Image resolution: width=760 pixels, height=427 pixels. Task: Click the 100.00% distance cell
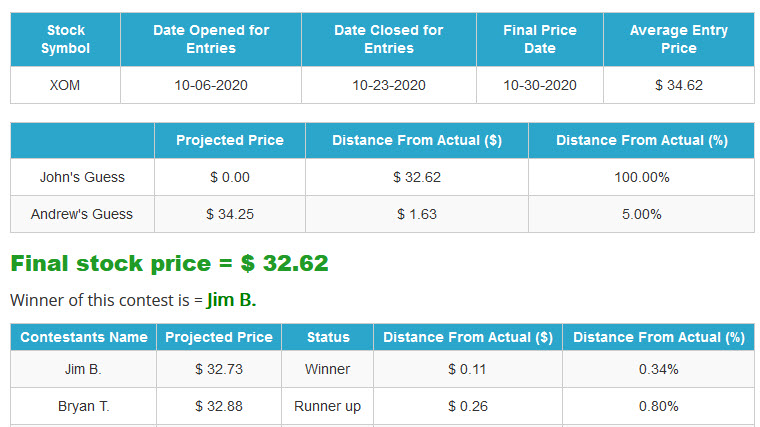point(642,177)
